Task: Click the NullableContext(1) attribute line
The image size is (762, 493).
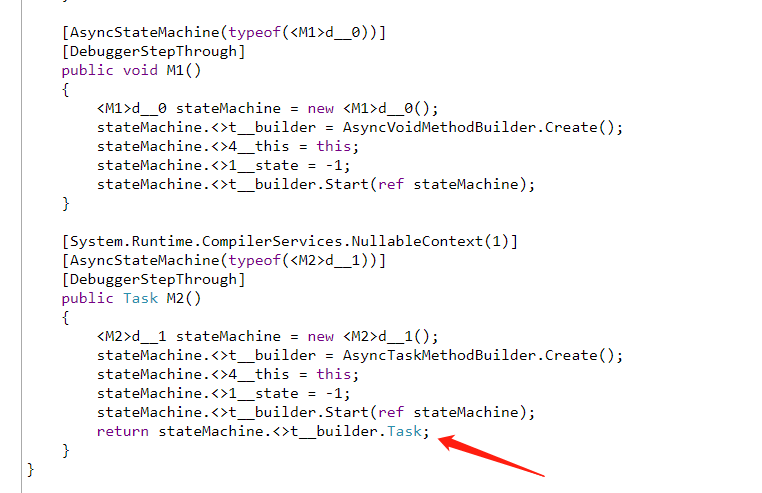Action: [x=290, y=242]
